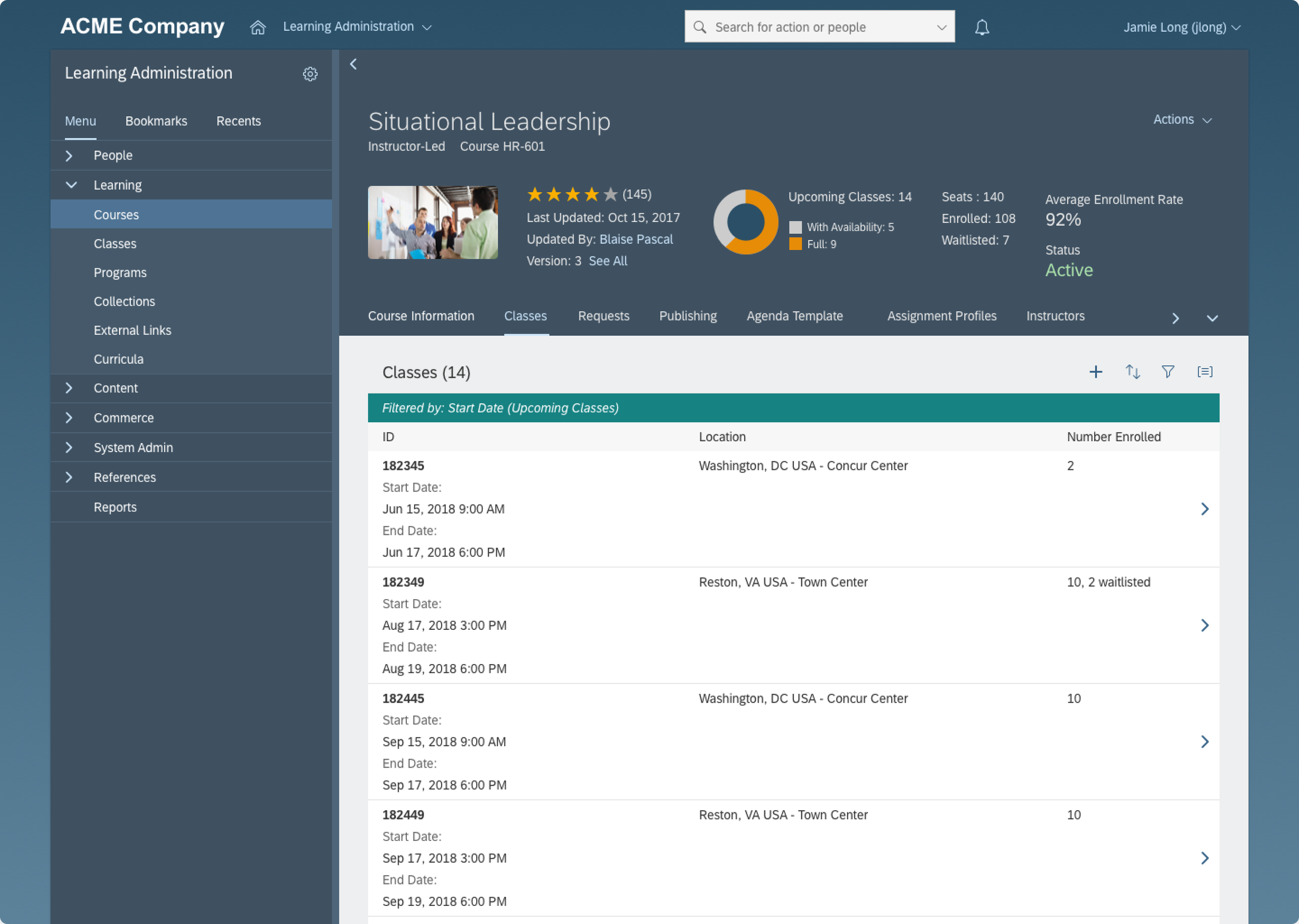Expand the System Admin section
Image resolution: width=1299 pixels, height=924 pixels.
(70, 448)
